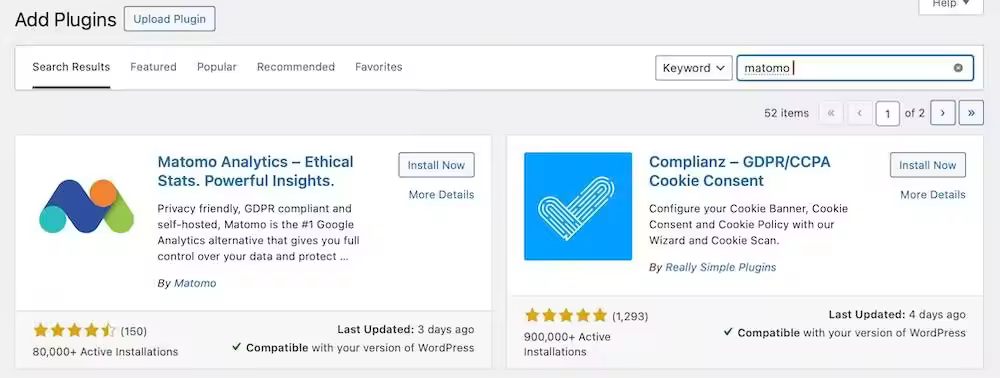Switch to the Featured tab
This screenshot has width=1000, height=378.
tap(153, 67)
